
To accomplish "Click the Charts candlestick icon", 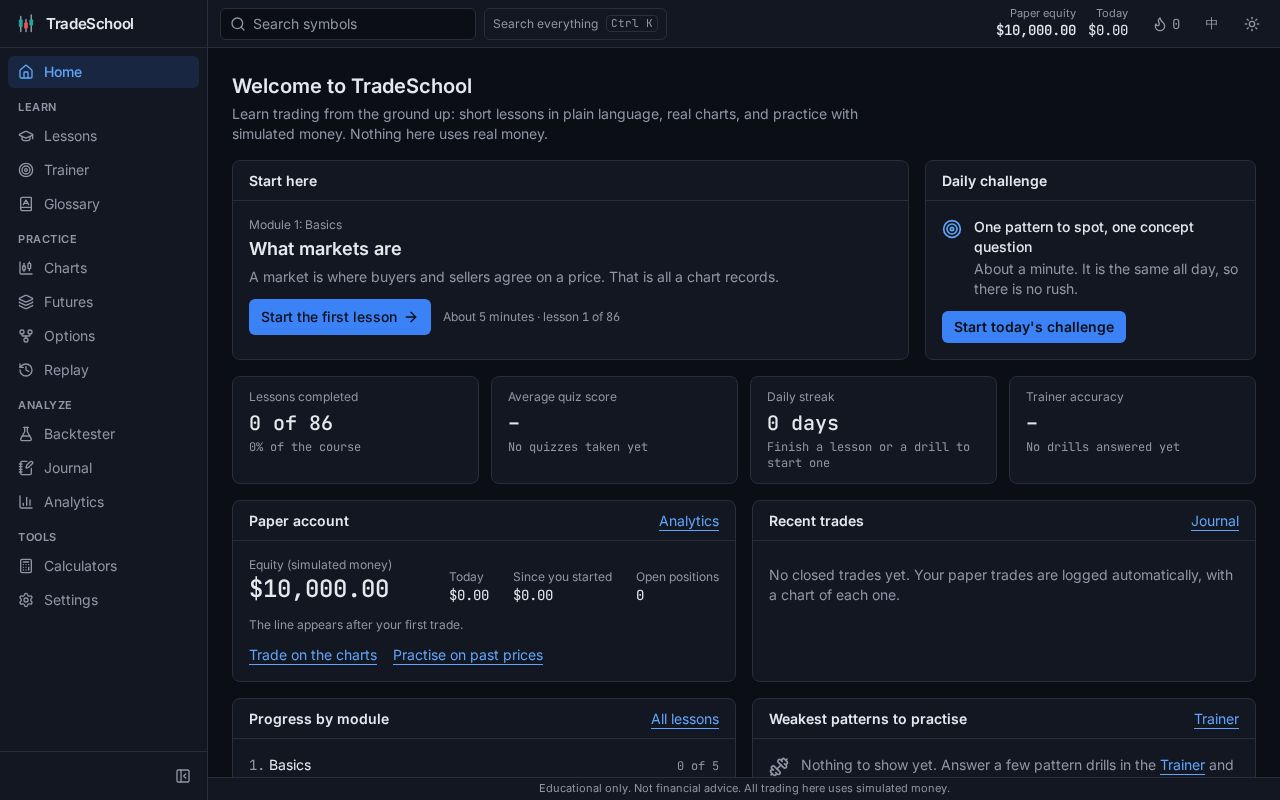I will pyautogui.click(x=26, y=268).
